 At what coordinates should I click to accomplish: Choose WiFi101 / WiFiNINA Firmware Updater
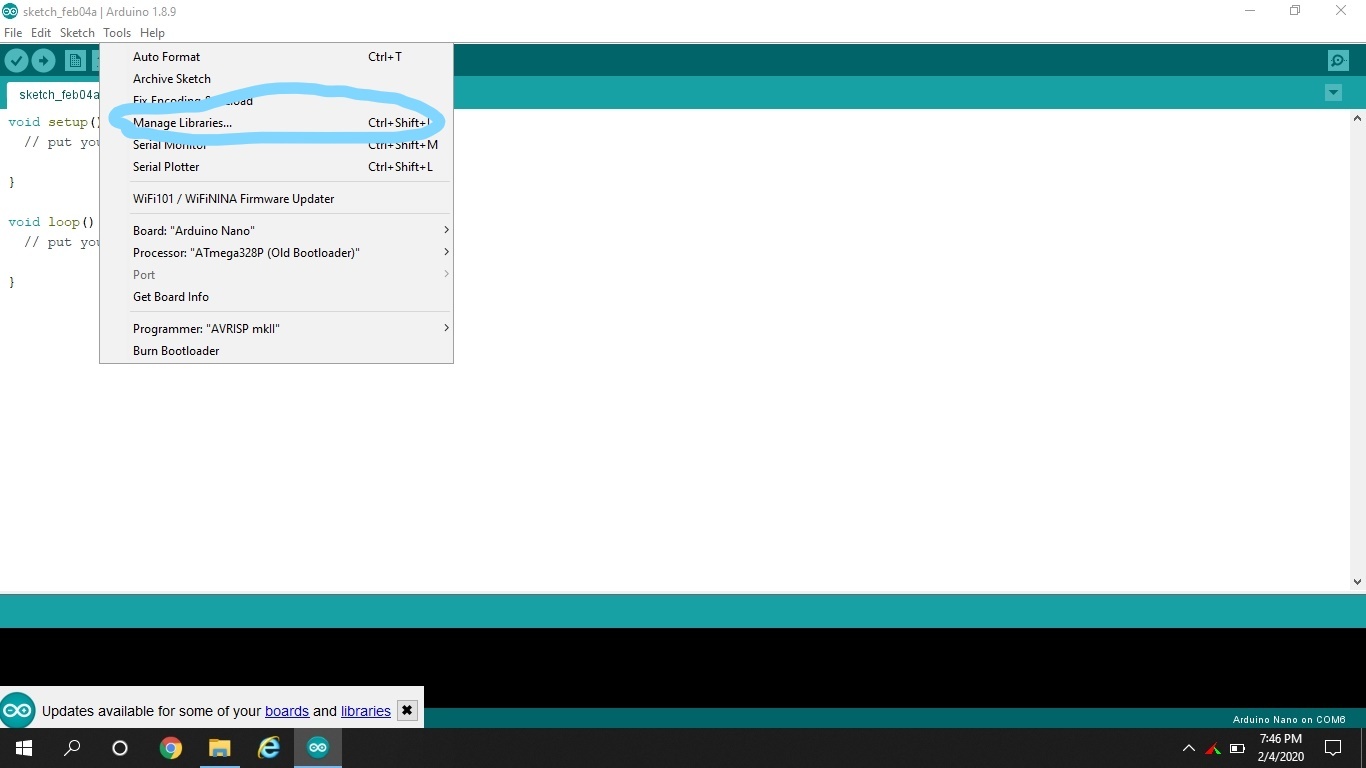(x=276, y=199)
